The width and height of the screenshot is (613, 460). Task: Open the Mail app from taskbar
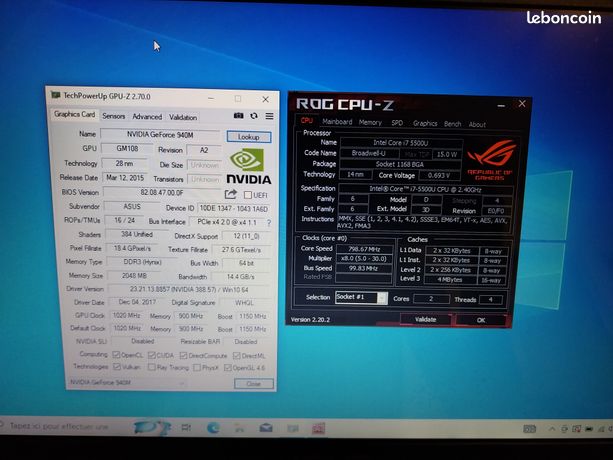266,428
